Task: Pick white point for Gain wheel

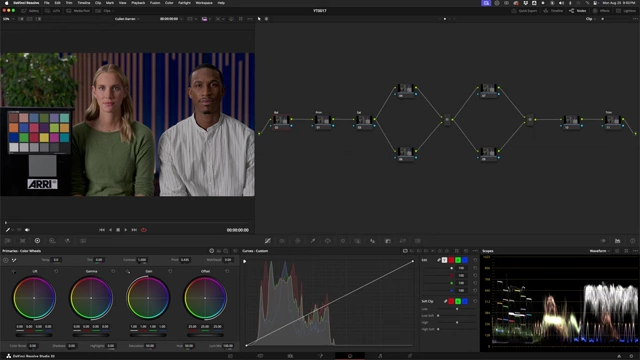Action: [128, 271]
